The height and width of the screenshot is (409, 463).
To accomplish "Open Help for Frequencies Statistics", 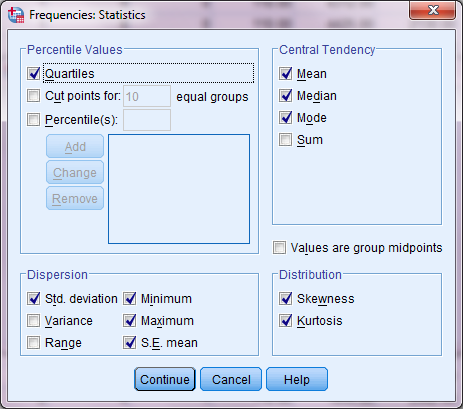I will [297, 379].
